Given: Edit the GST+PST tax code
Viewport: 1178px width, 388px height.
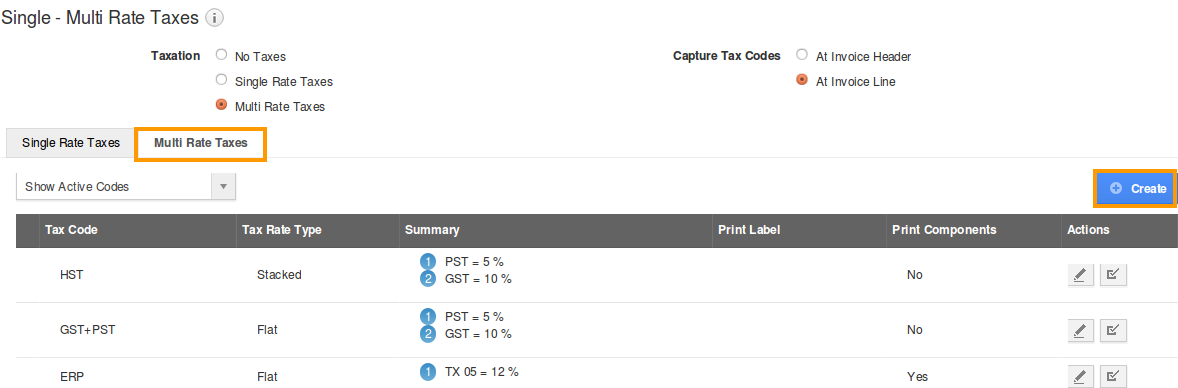Looking at the screenshot, I should tap(1080, 330).
